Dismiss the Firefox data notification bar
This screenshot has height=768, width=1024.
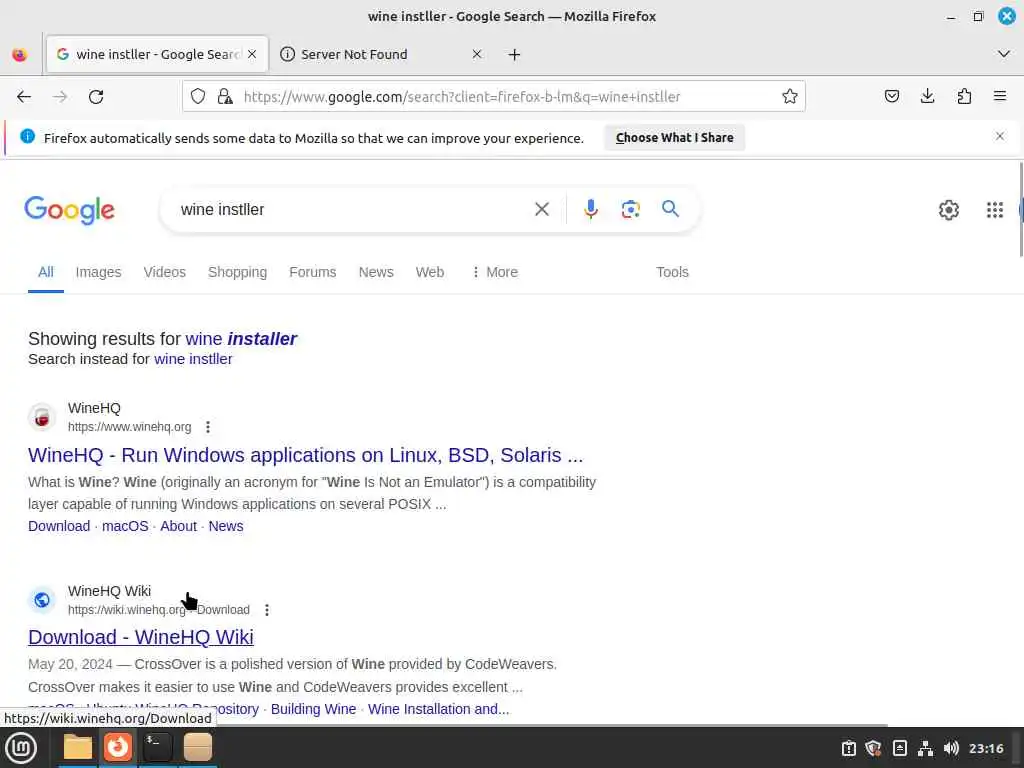[x=1000, y=136]
